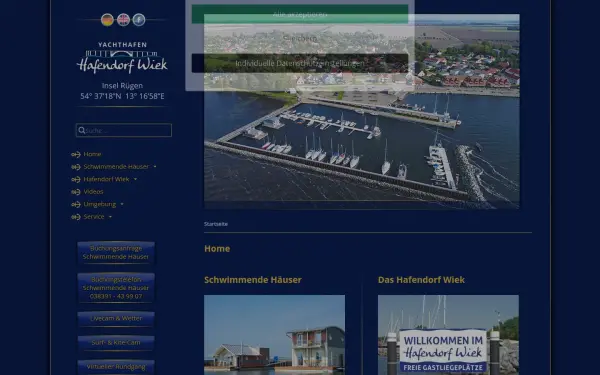Click Buchungstelefon Schwimmende Häuser button
The image size is (600, 375).
[x=116, y=288]
